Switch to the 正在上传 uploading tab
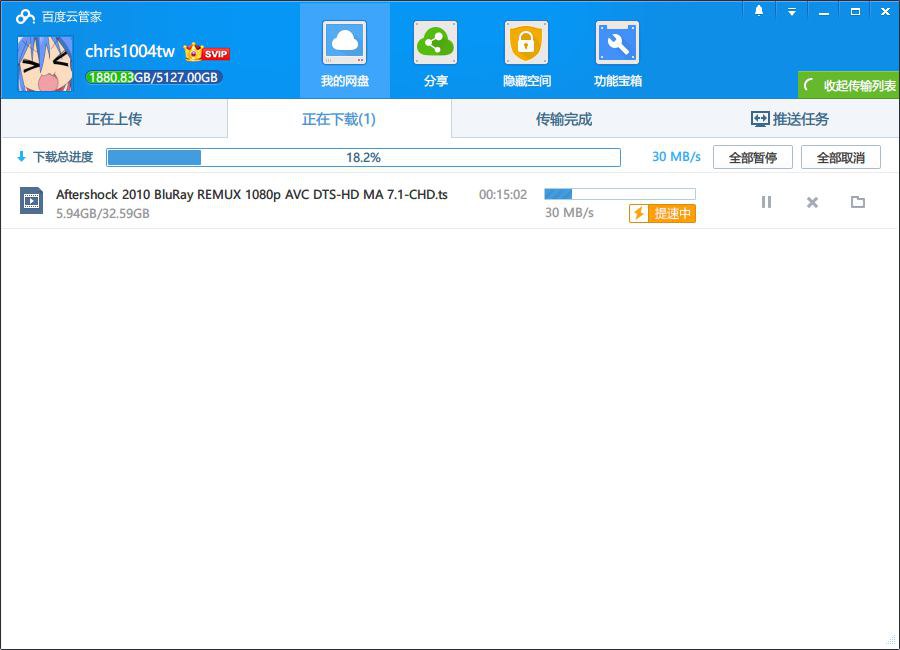The width and height of the screenshot is (900, 650). click(x=114, y=119)
